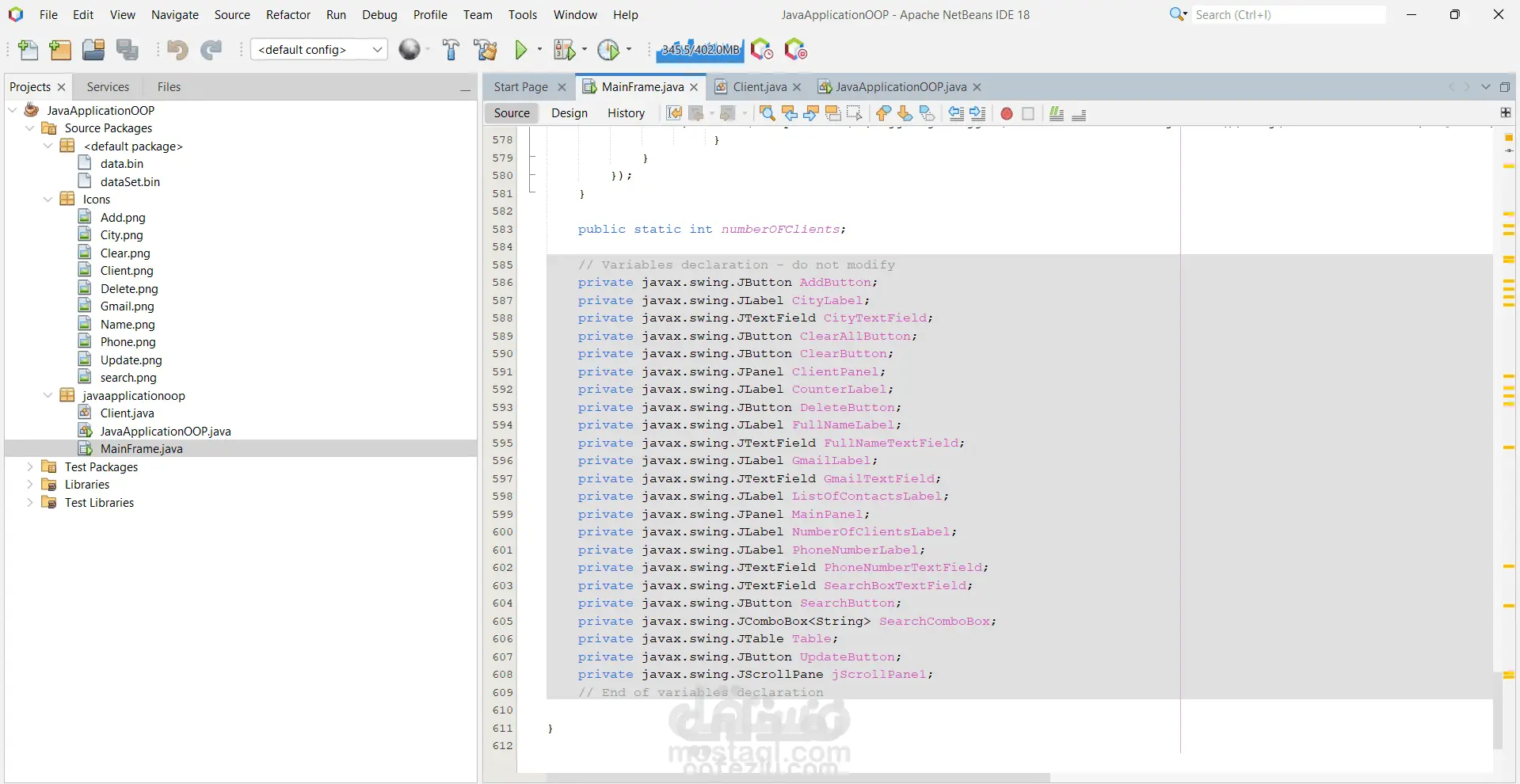Open the Refactor menu
The height and width of the screenshot is (784, 1520).
[288, 14]
